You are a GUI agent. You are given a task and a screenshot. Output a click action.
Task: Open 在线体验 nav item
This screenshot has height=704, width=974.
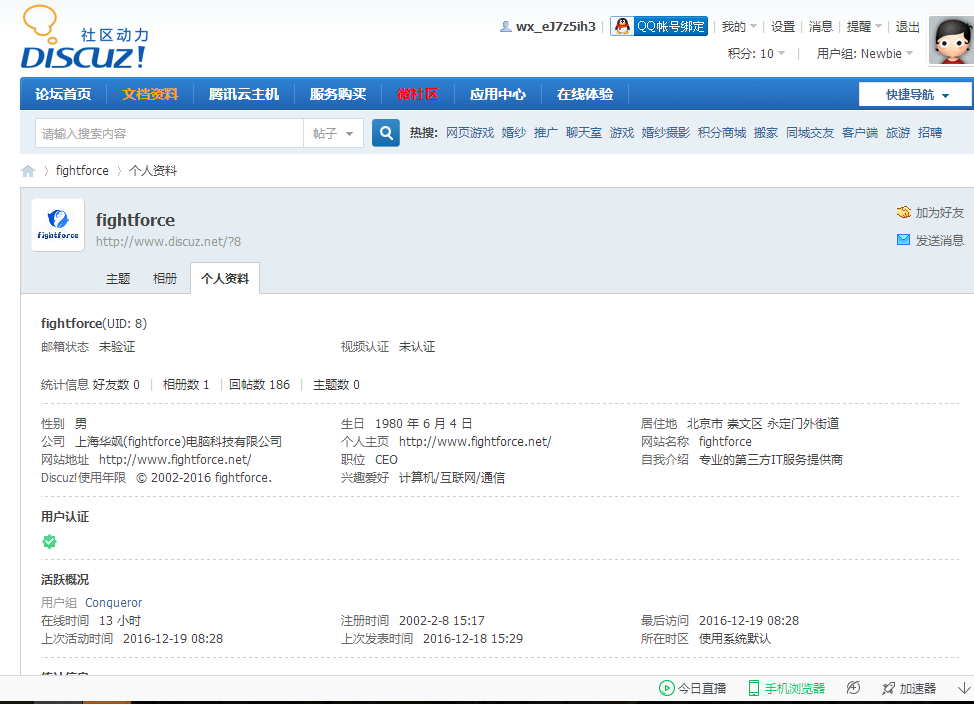coord(585,94)
